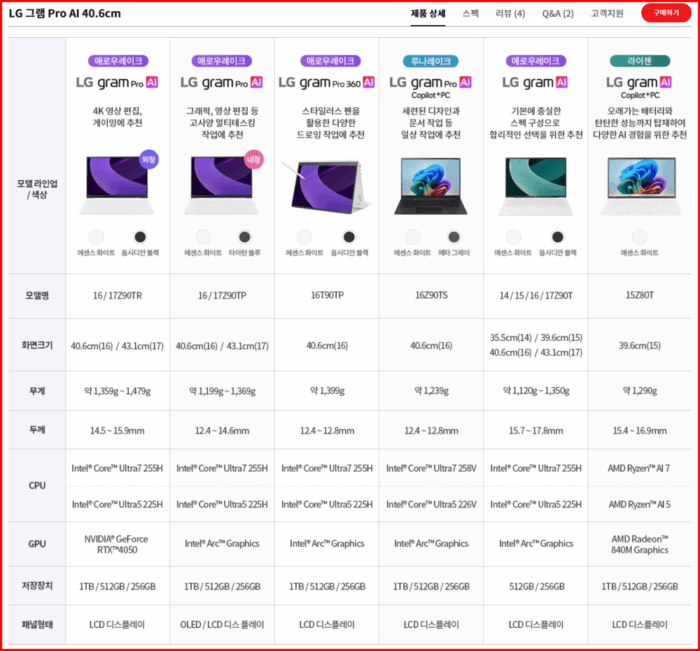Click the red 구매하기 button
The width and height of the screenshot is (700, 651).
point(666,13)
